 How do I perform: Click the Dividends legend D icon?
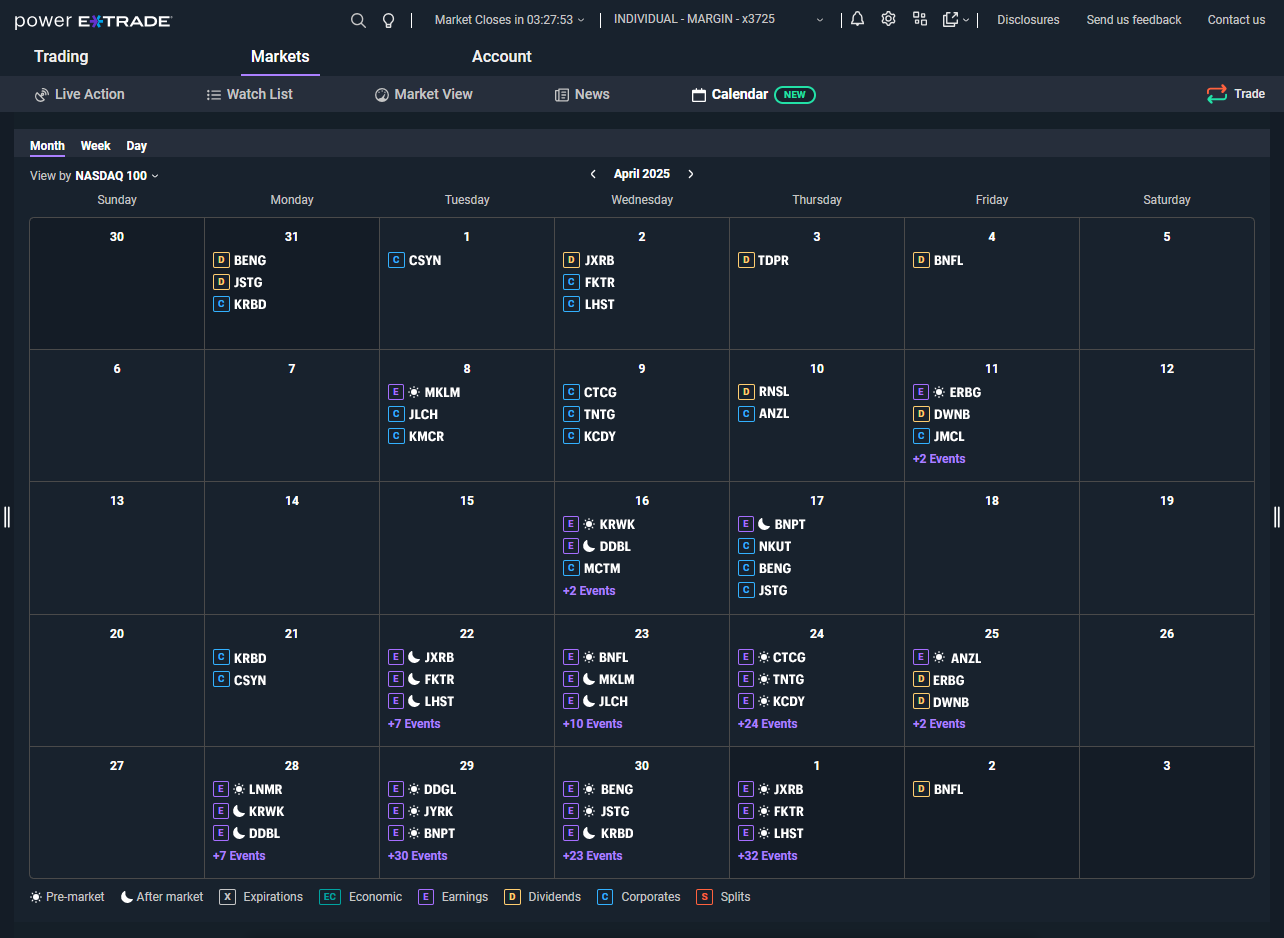tap(512, 897)
